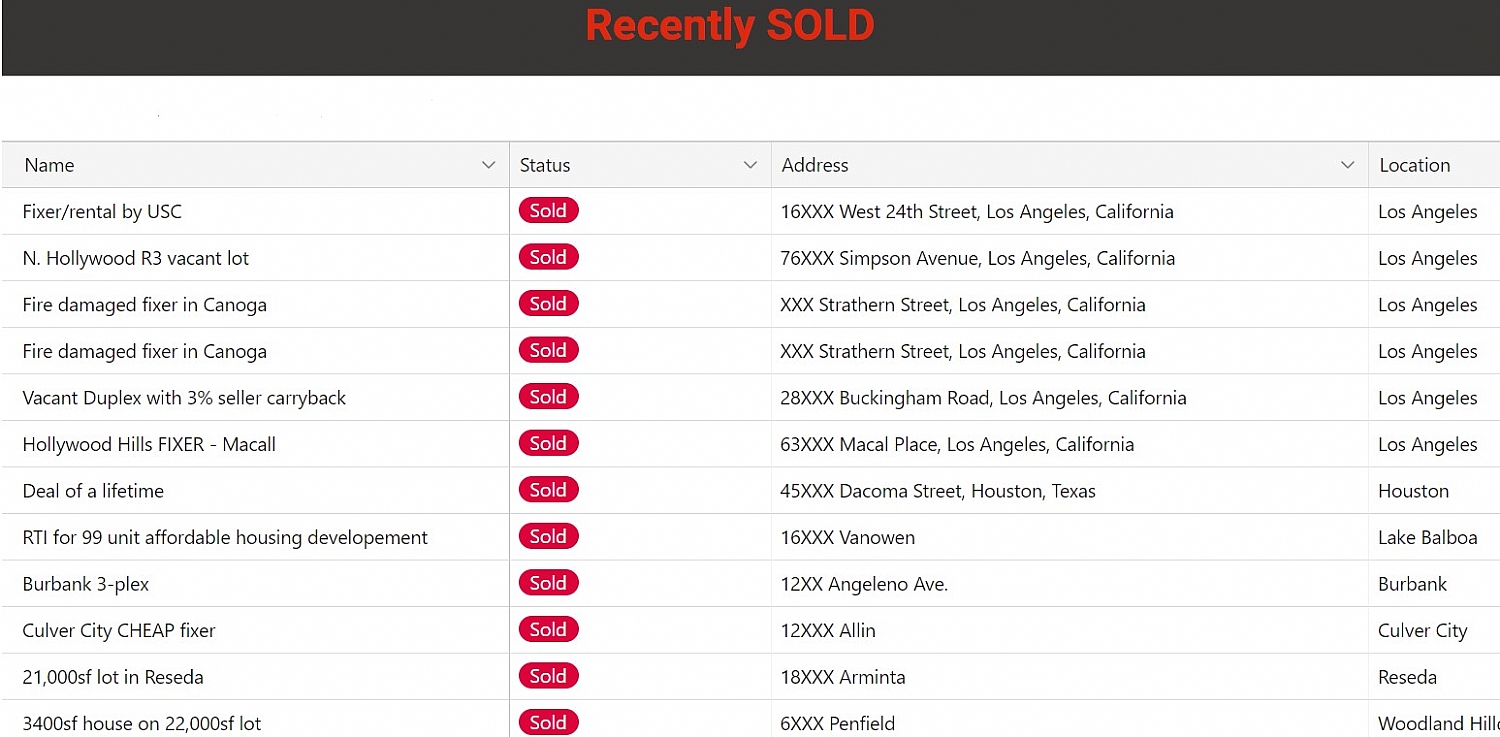Image resolution: width=1500 pixels, height=737 pixels.
Task: Click the Name column header label
Action: pyautogui.click(x=49, y=165)
